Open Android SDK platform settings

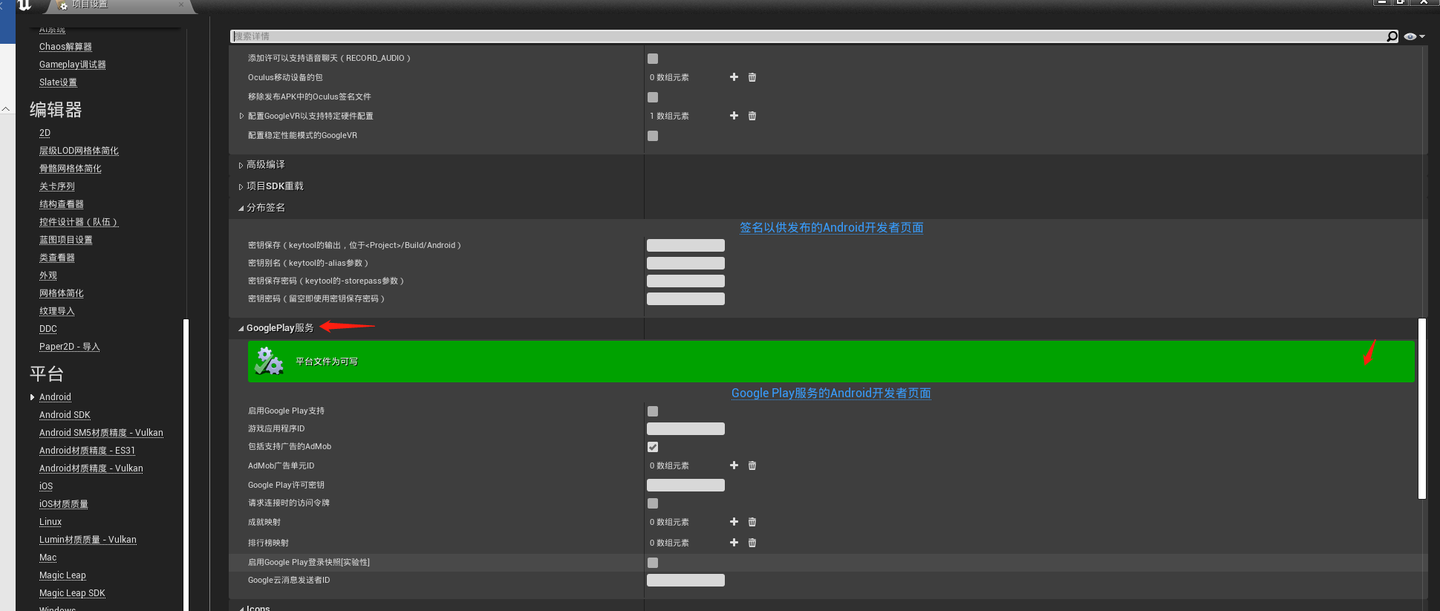pyautogui.click(x=65, y=415)
